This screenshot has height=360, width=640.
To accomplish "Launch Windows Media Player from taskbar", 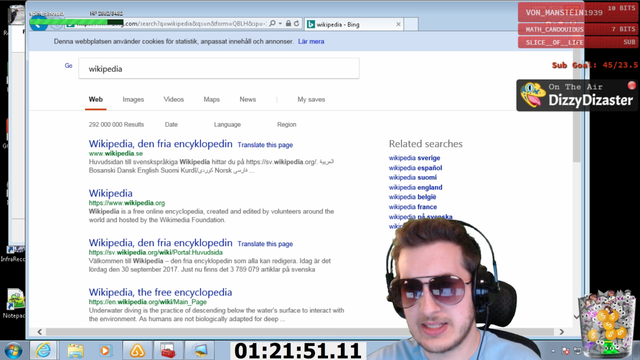I will tap(105, 351).
